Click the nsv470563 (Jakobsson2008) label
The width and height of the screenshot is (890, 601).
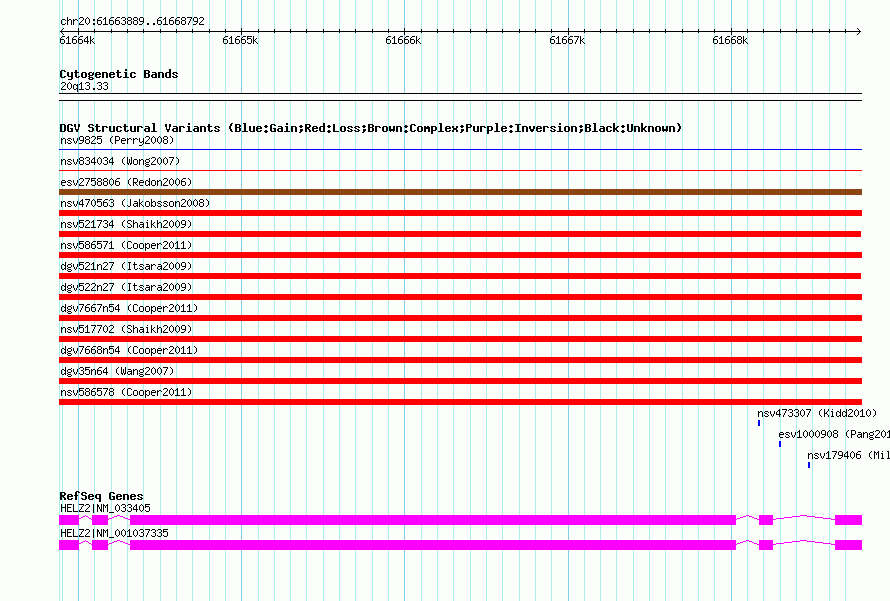coord(135,203)
